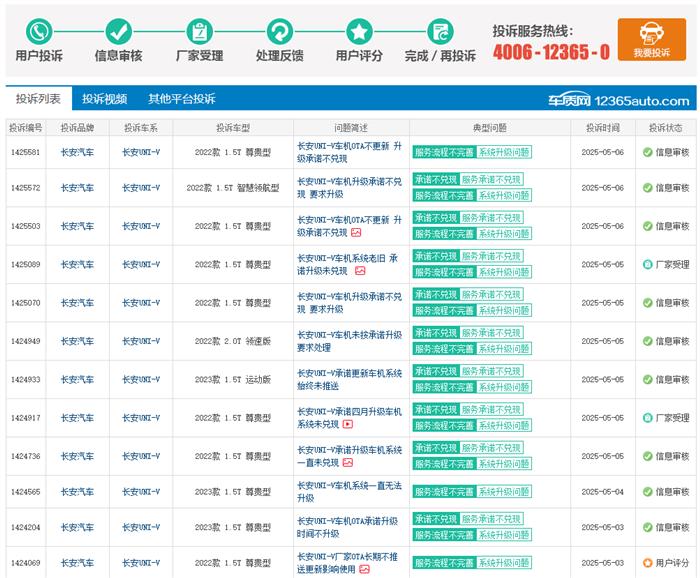Click complaint number 1424933

tap(25, 379)
